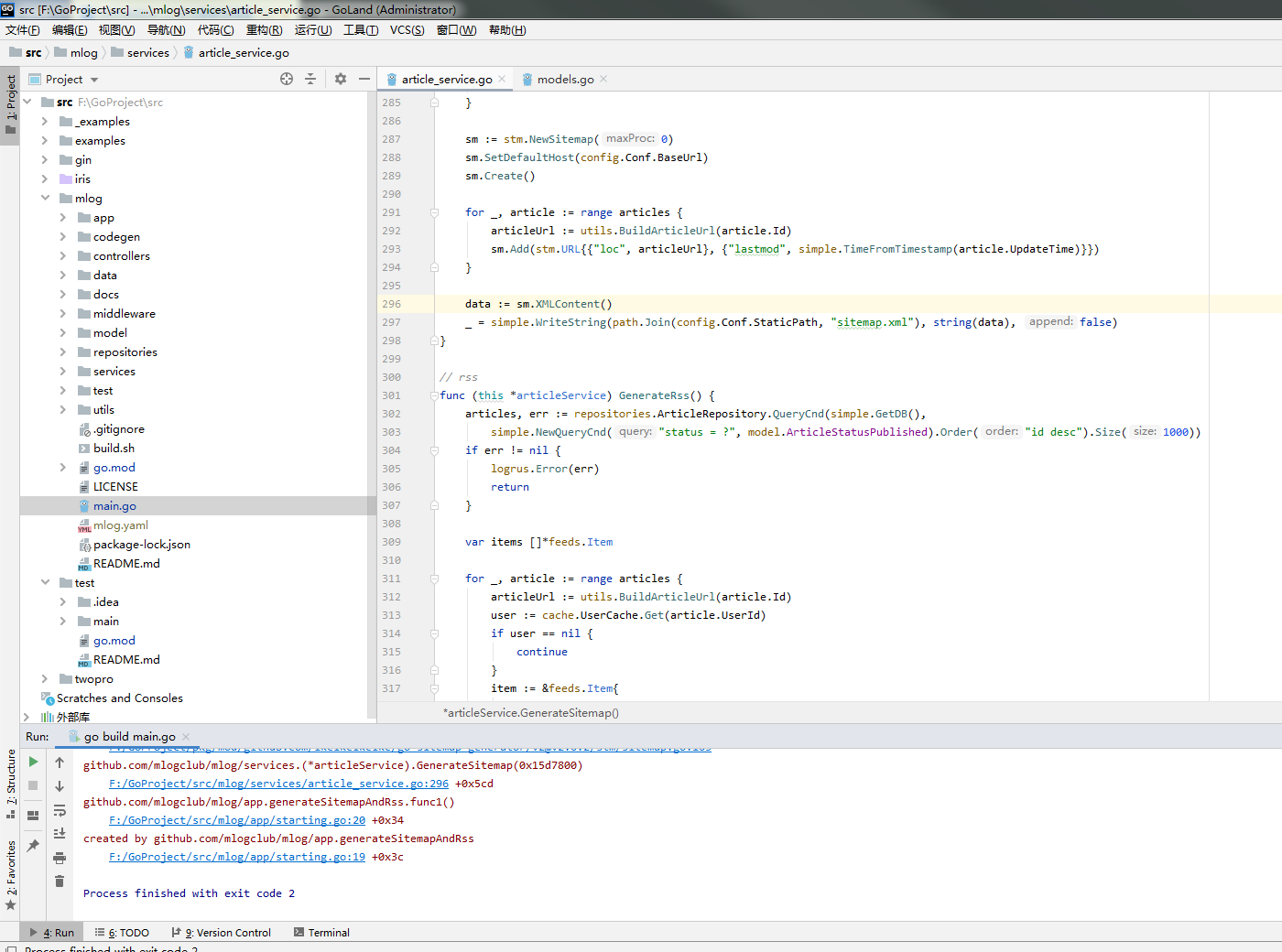Hide the Project tool window
This screenshot has height=952, width=1282.
[364, 79]
